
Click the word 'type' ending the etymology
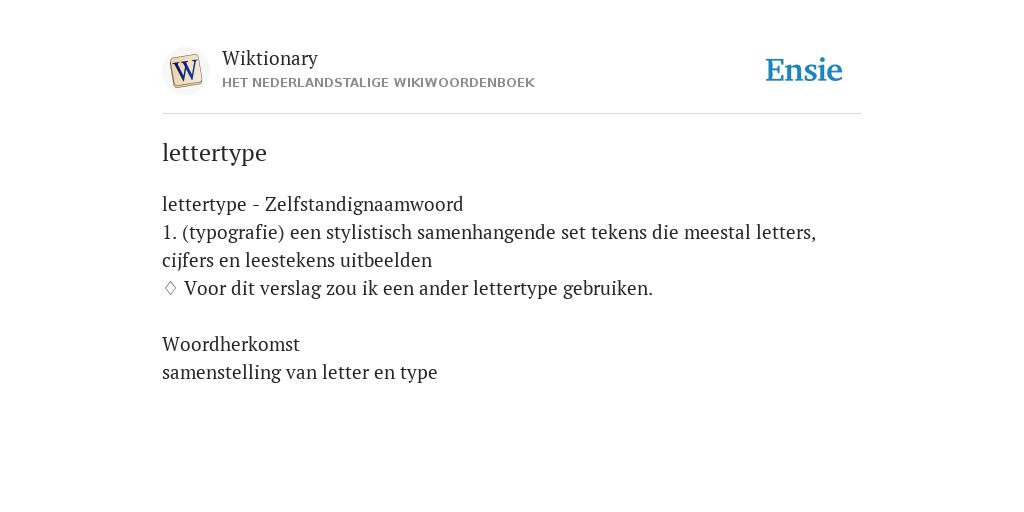coord(419,374)
